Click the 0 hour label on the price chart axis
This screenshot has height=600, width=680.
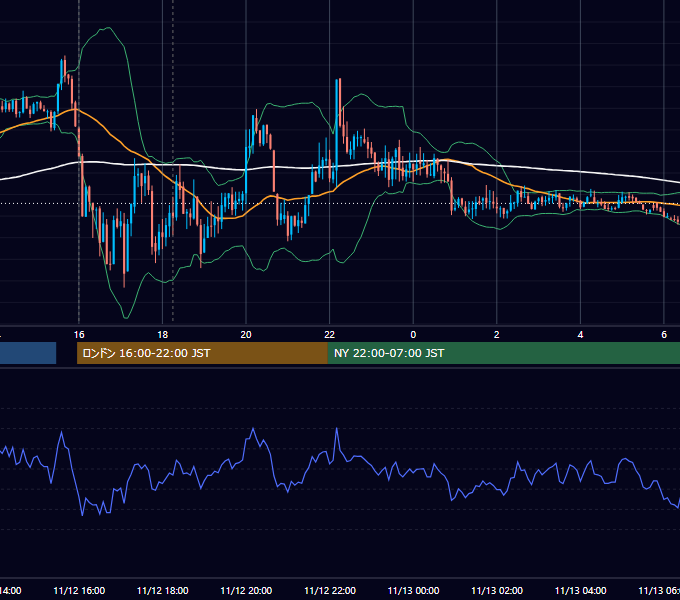pyautogui.click(x=413, y=335)
